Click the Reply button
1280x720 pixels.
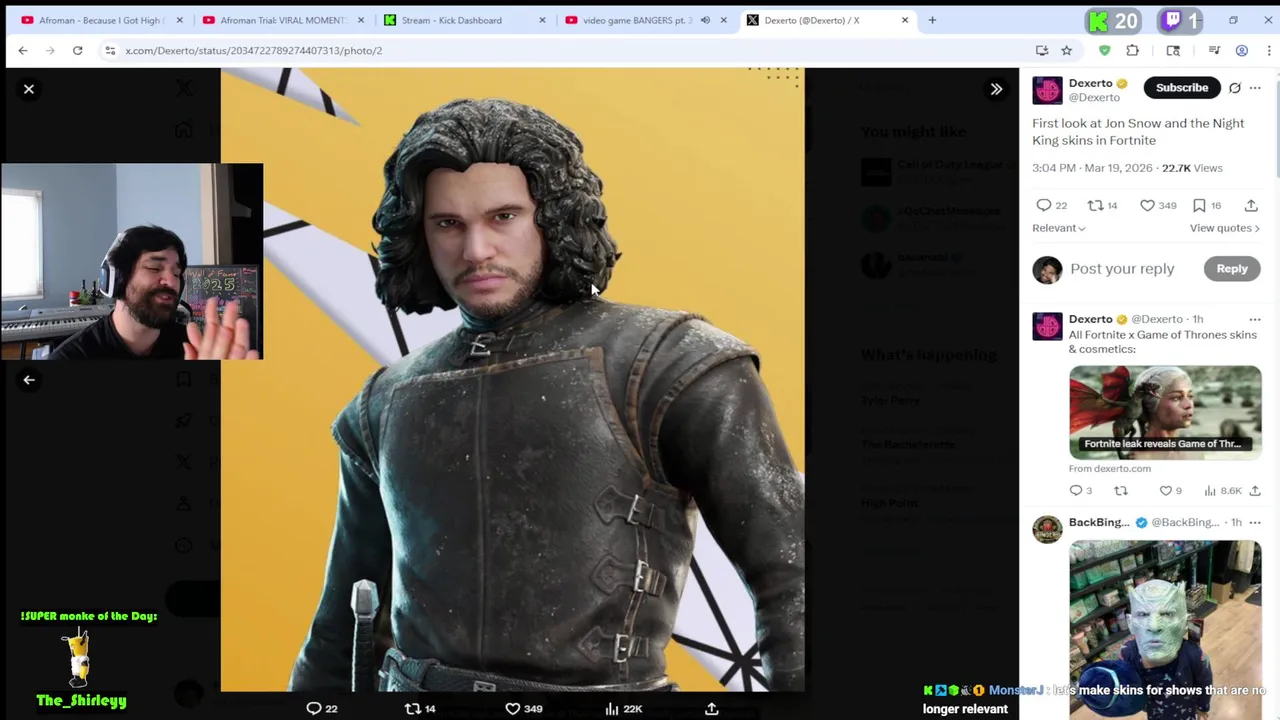(x=1232, y=268)
